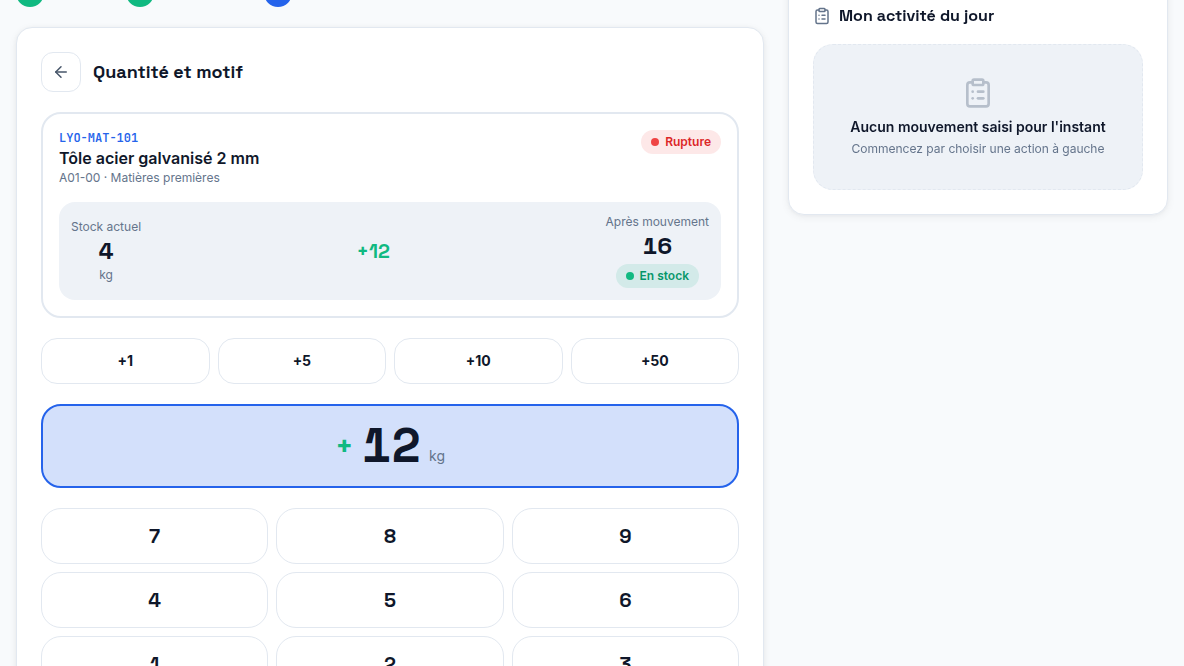
Task: Tap keypad digit 7
Action: click(154, 536)
